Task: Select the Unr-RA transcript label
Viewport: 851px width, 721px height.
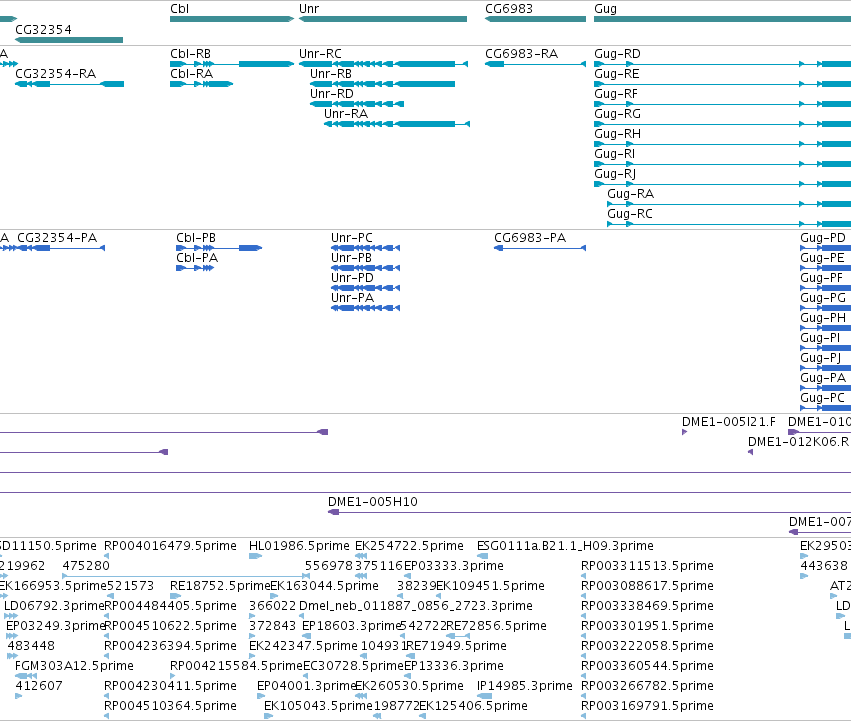Action: [346, 114]
